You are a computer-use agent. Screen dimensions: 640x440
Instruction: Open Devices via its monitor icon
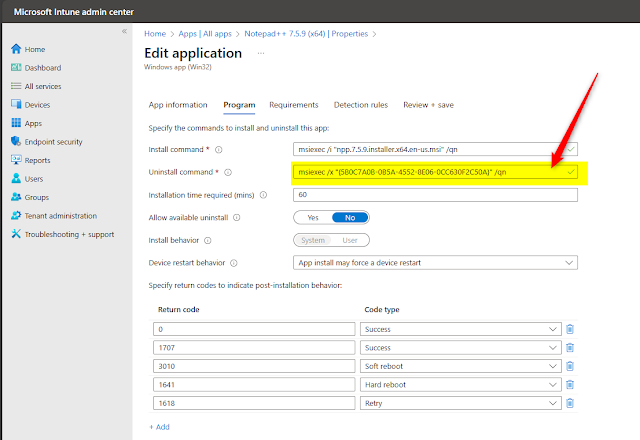16,104
